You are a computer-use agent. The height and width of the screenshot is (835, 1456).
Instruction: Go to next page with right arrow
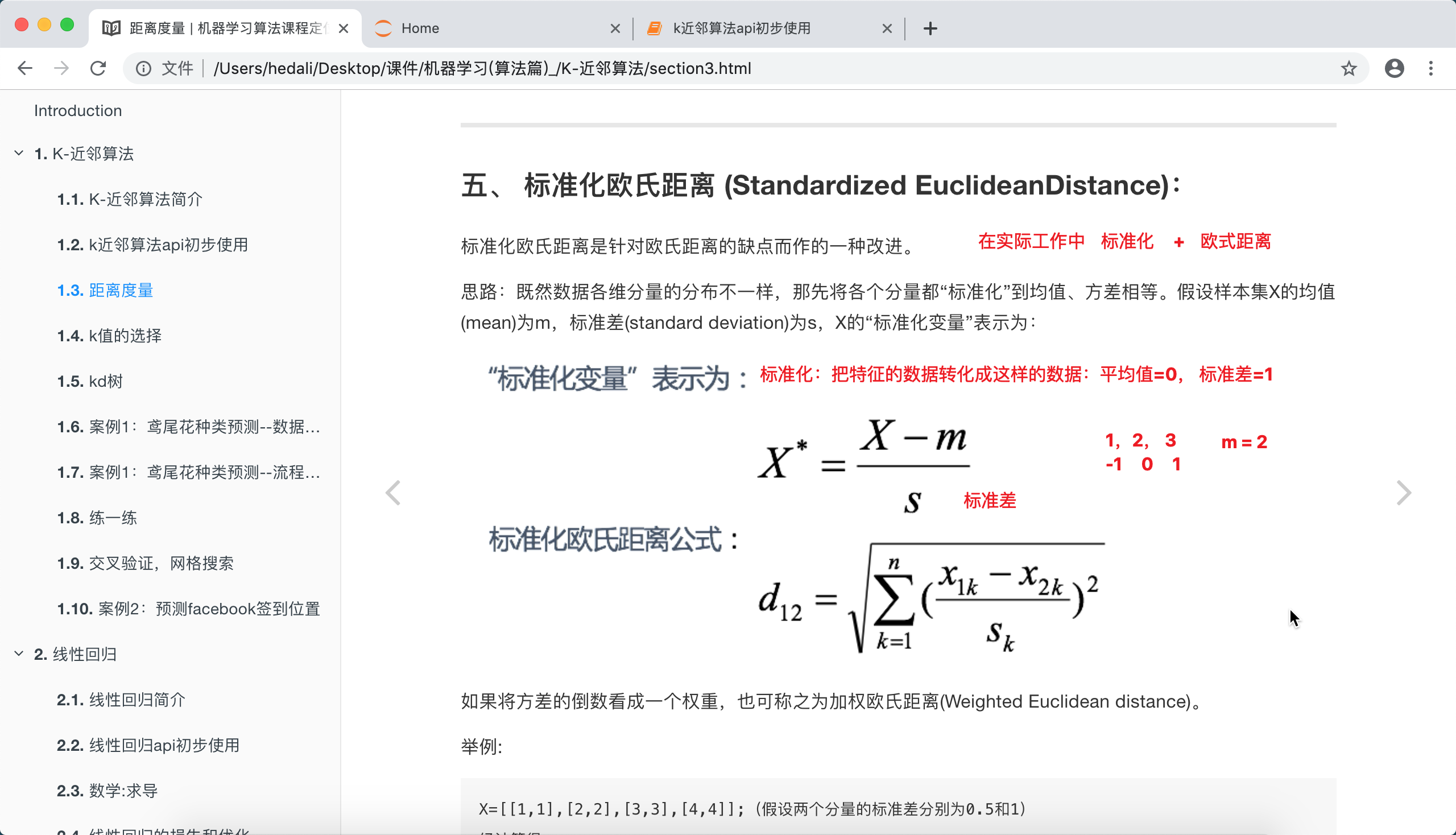click(x=1403, y=493)
